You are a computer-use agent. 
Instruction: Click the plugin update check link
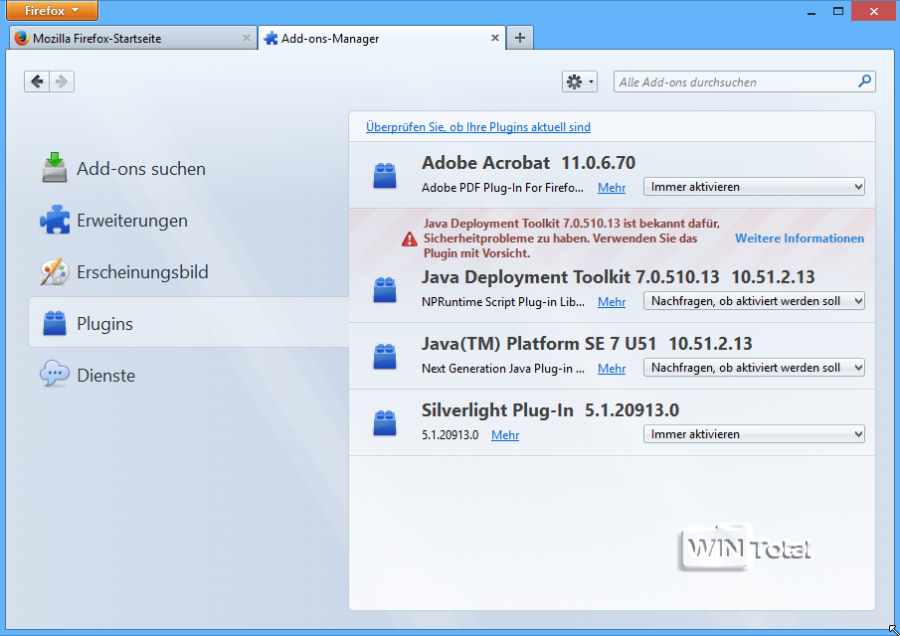[x=478, y=127]
